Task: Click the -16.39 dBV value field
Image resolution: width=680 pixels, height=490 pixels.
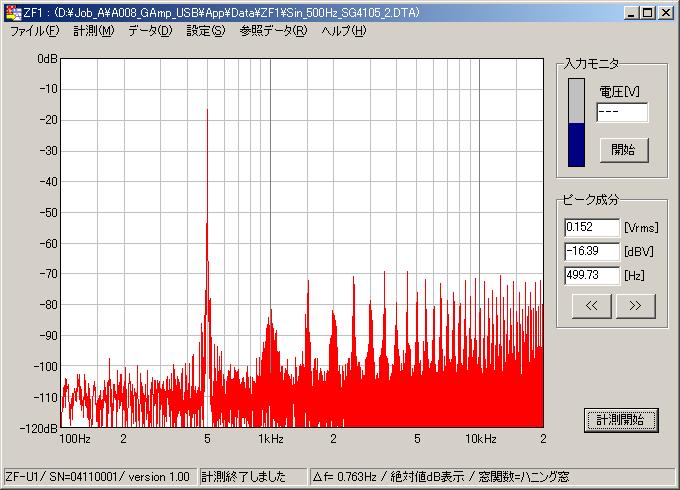Action: tap(592, 251)
